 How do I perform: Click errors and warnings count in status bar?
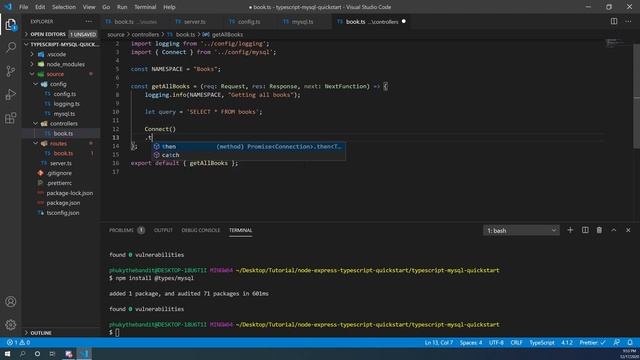(x=18, y=342)
